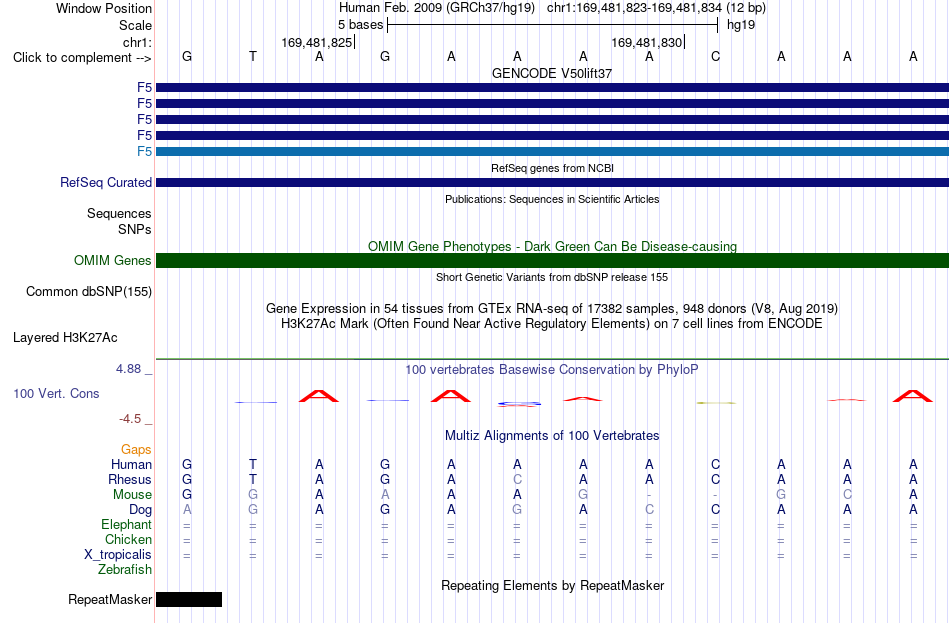Open 'RefSeq genes from NCBI' track title
Image resolution: width=950 pixels, height=623 pixels.
click(x=552, y=168)
